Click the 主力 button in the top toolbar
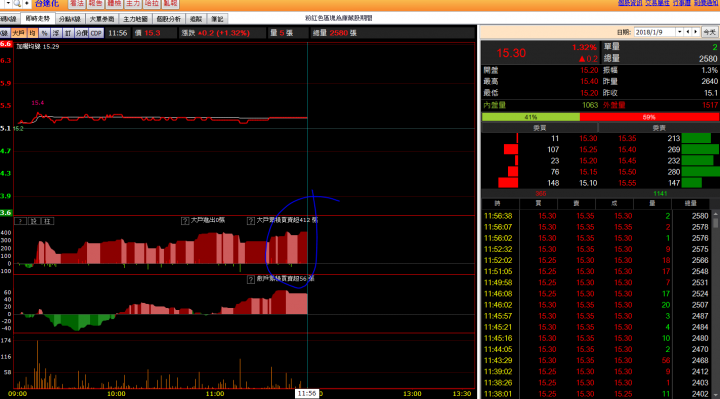 [133, 4]
